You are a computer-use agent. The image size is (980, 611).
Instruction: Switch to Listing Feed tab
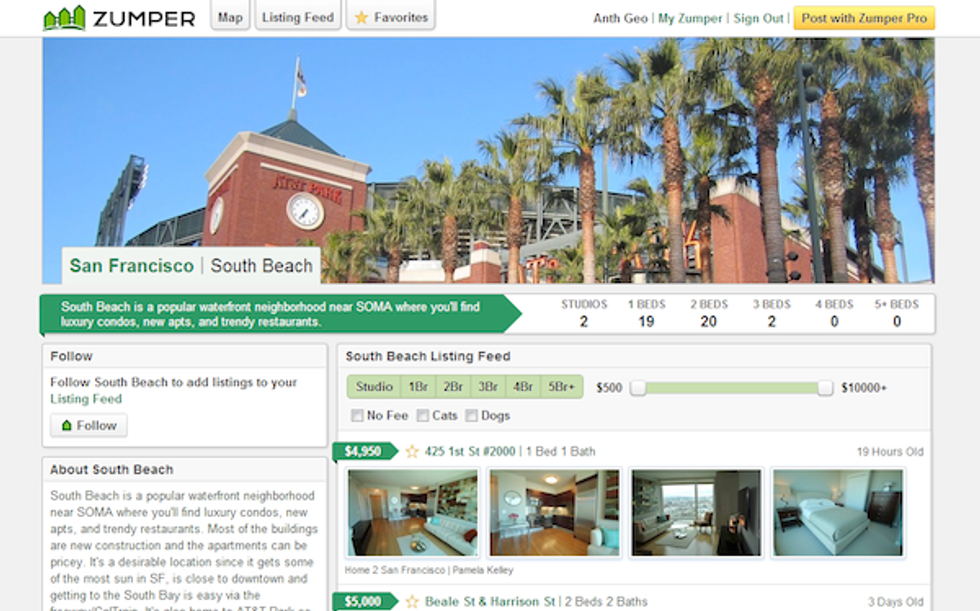[x=297, y=17]
